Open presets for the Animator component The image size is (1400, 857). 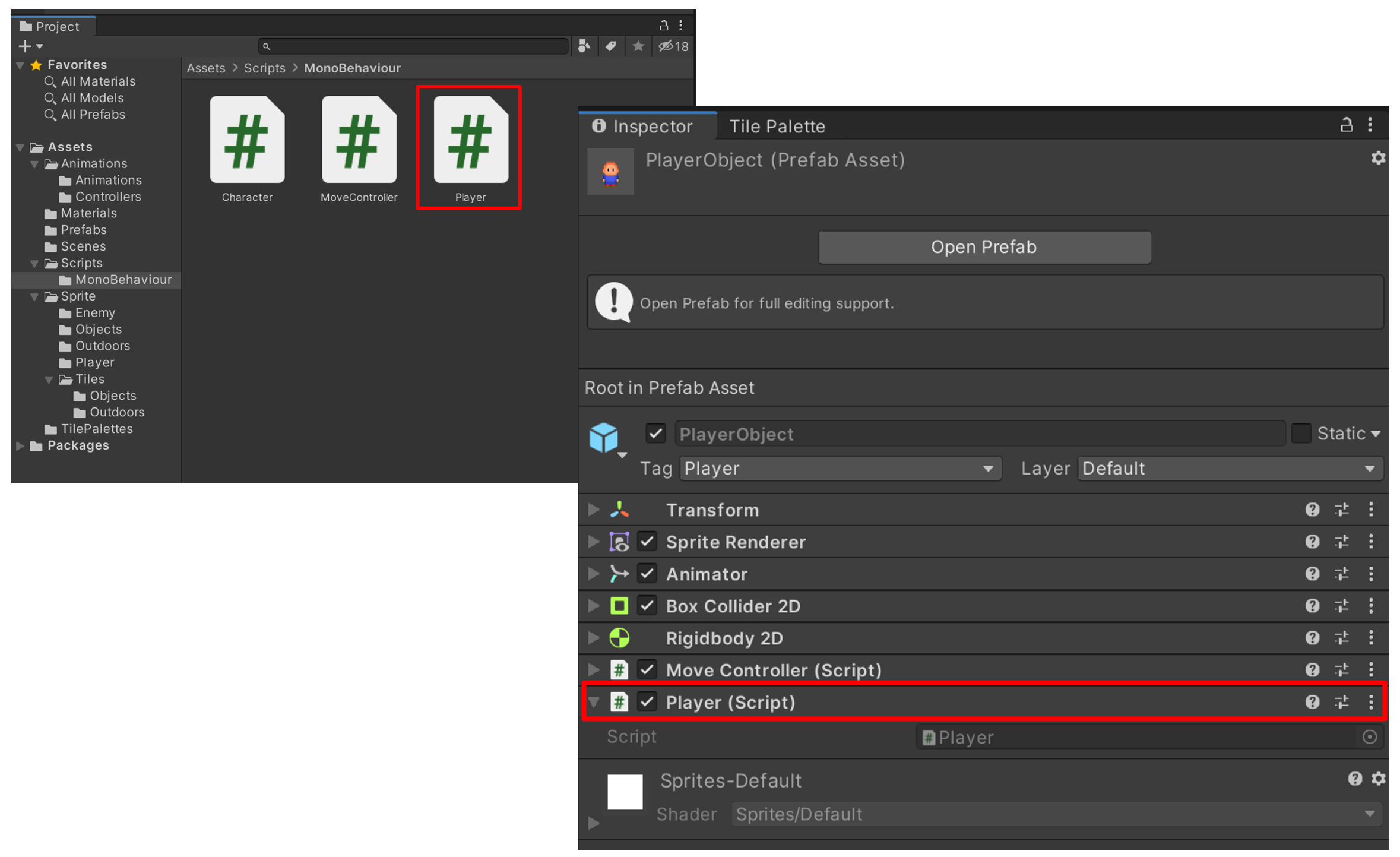[1341, 574]
